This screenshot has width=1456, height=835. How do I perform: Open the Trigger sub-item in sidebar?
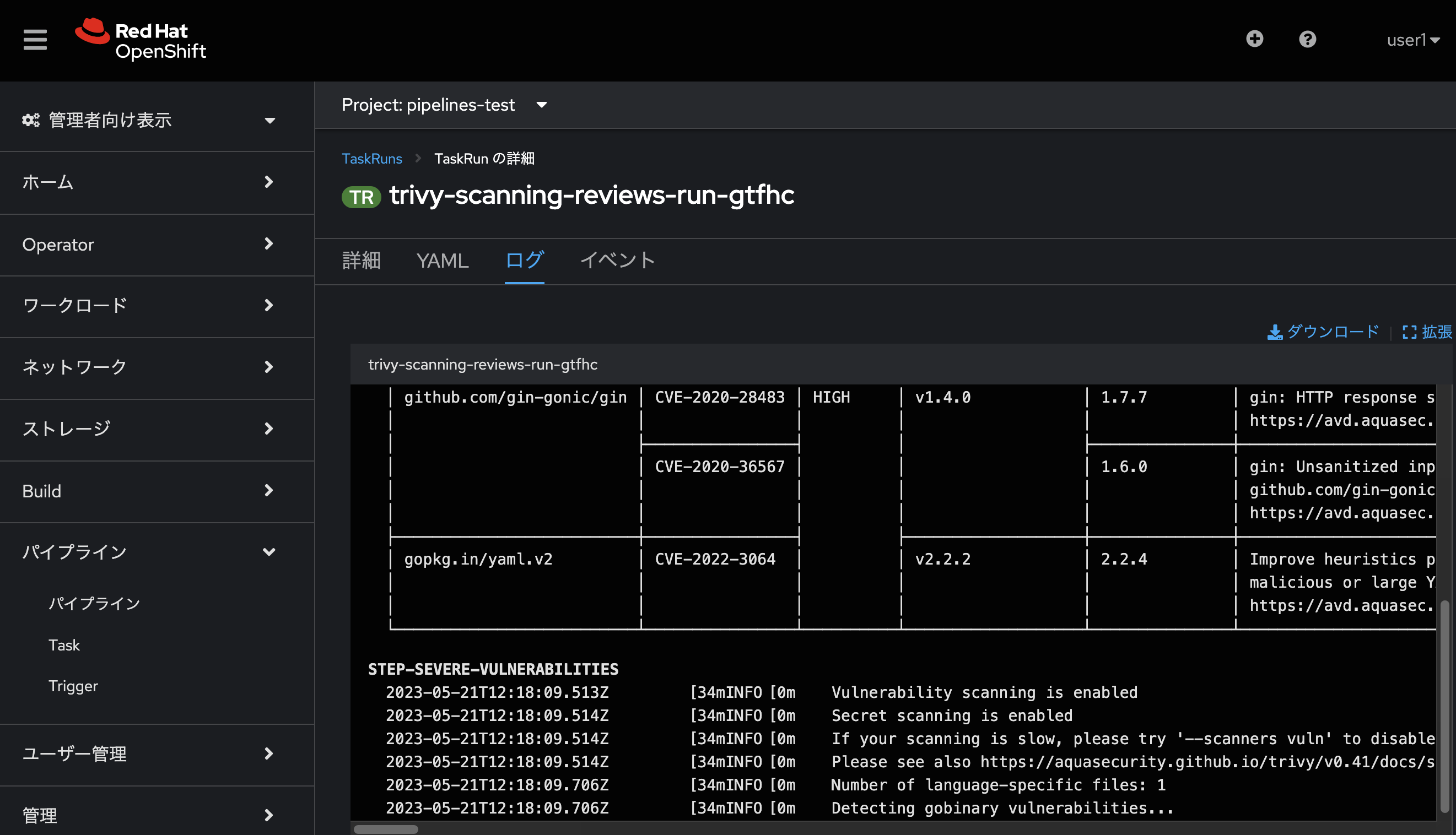tap(73, 686)
